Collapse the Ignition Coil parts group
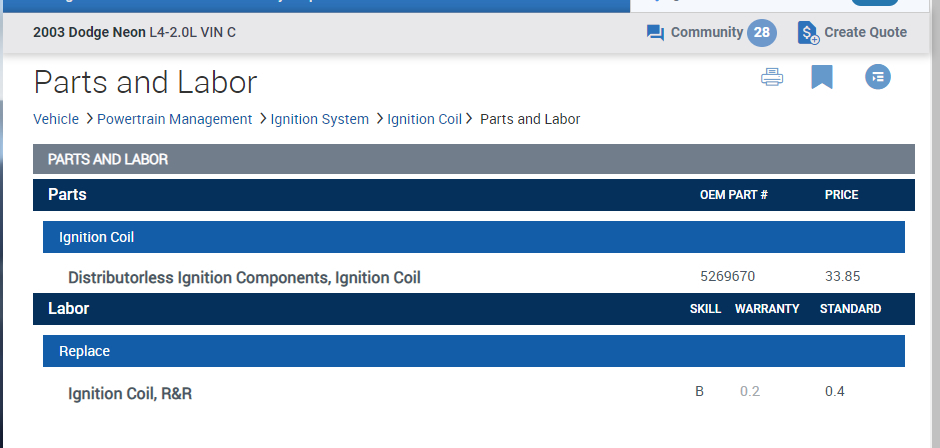The height and width of the screenshot is (448, 940). [x=96, y=237]
